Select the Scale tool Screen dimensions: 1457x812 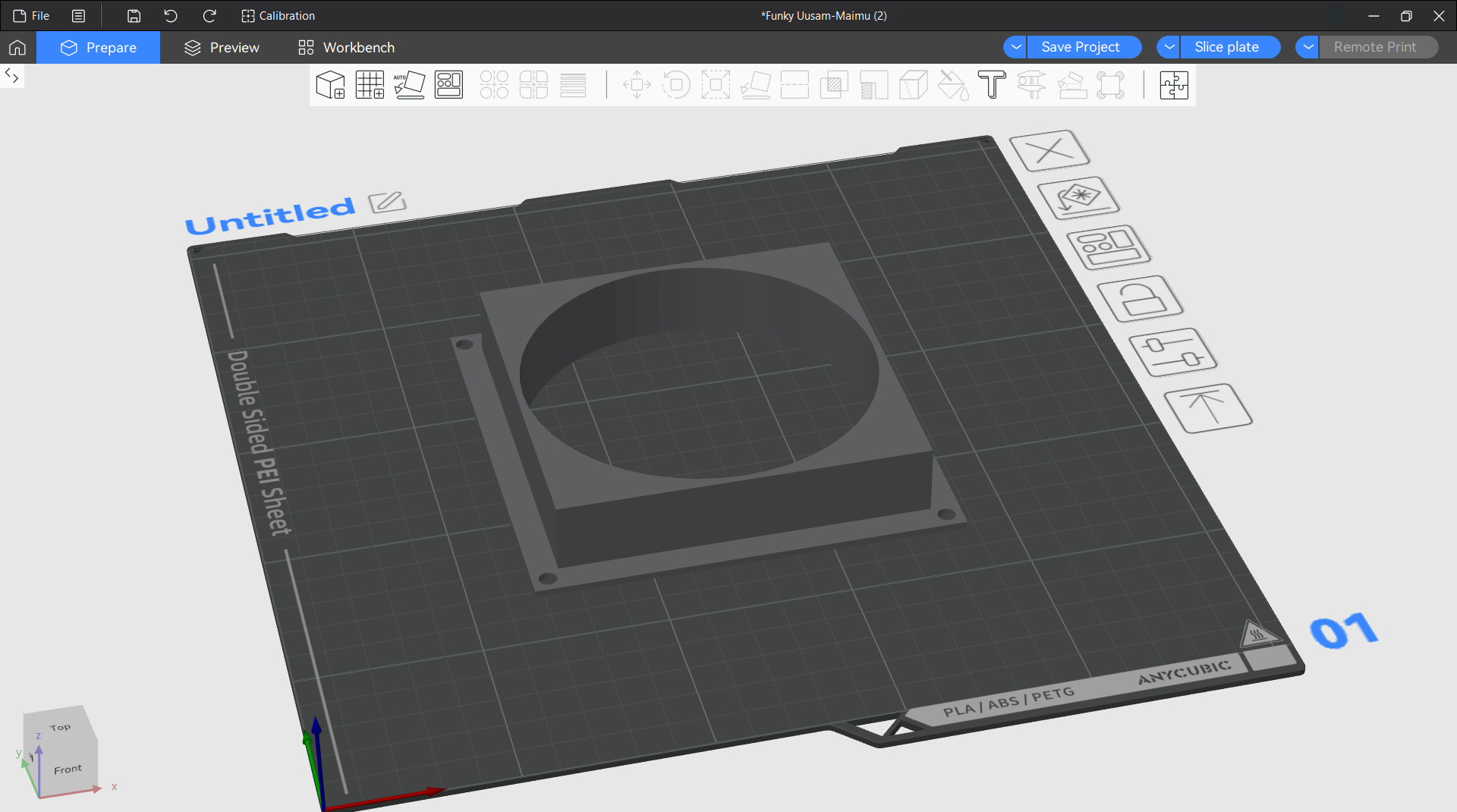[x=716, y=85]
